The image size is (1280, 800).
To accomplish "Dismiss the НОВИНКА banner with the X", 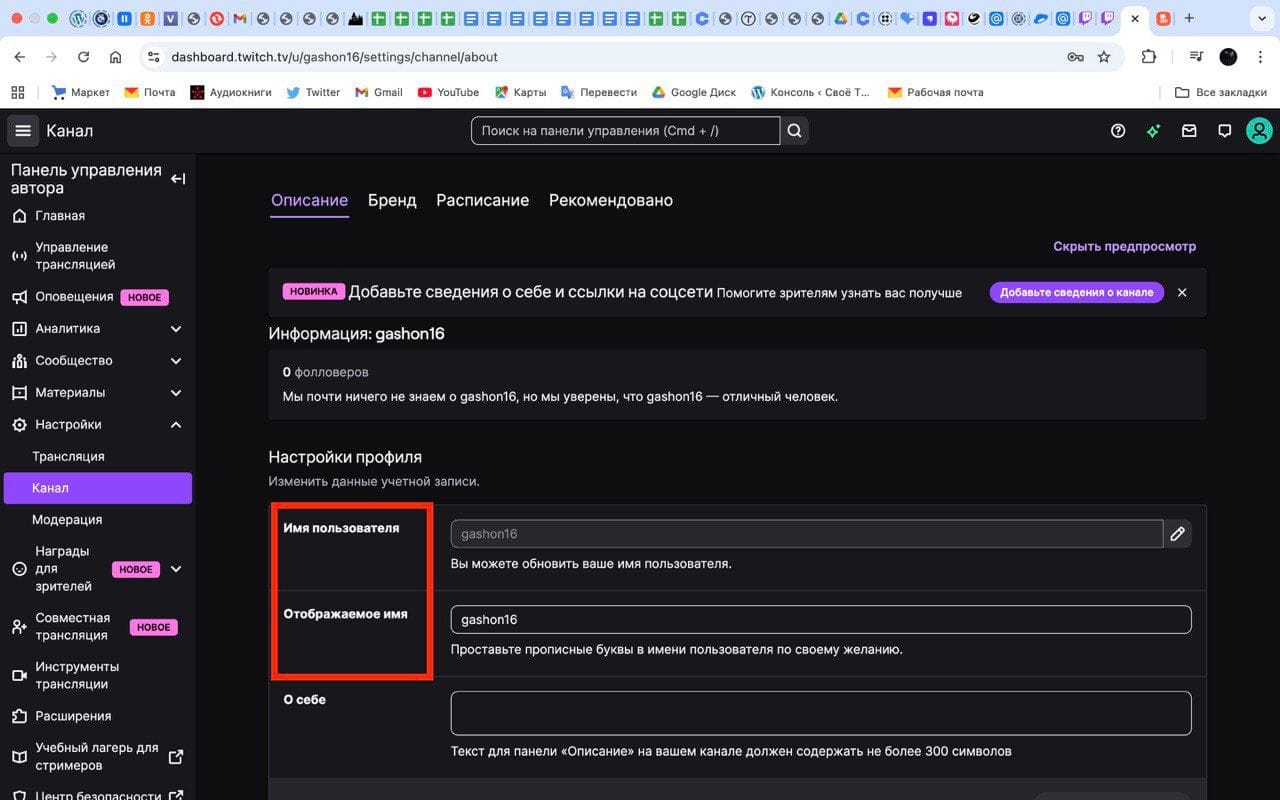I will [1182, 292].
